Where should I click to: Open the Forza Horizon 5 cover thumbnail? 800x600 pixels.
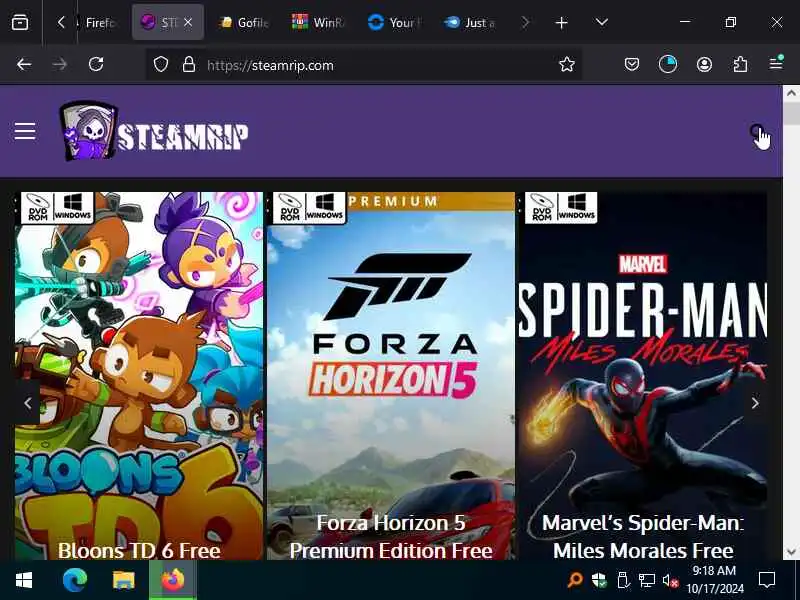(x=391, y=376)
